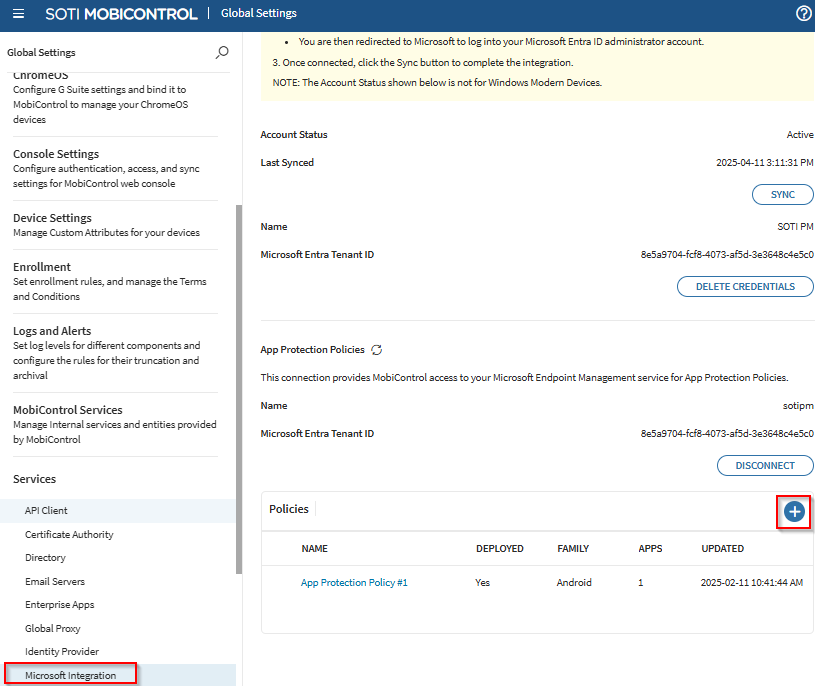Go to Enrollment settings
This screenshot has height=686, width=815.
coord(42,267)
